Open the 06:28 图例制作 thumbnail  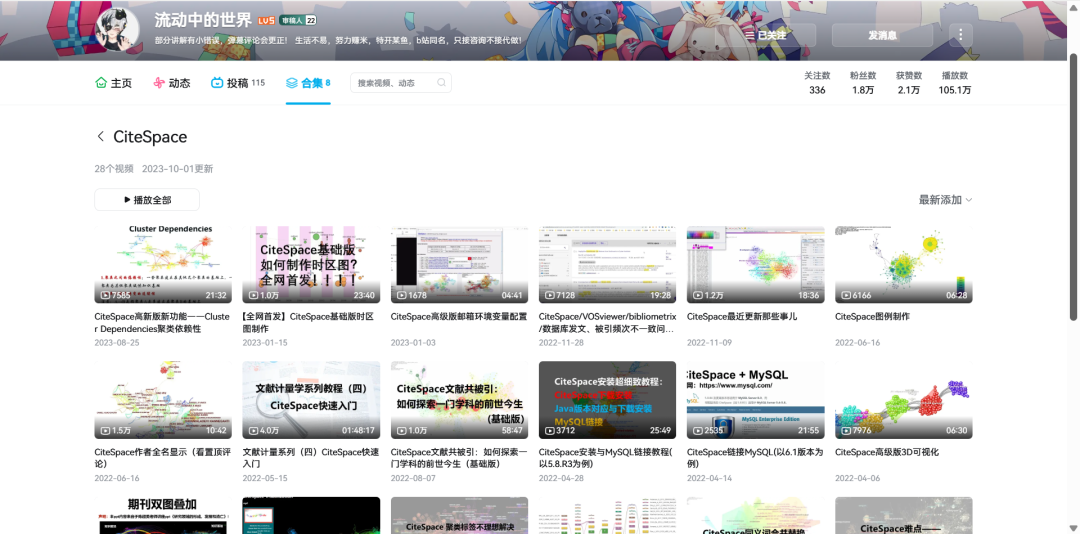tap(904, 265)
